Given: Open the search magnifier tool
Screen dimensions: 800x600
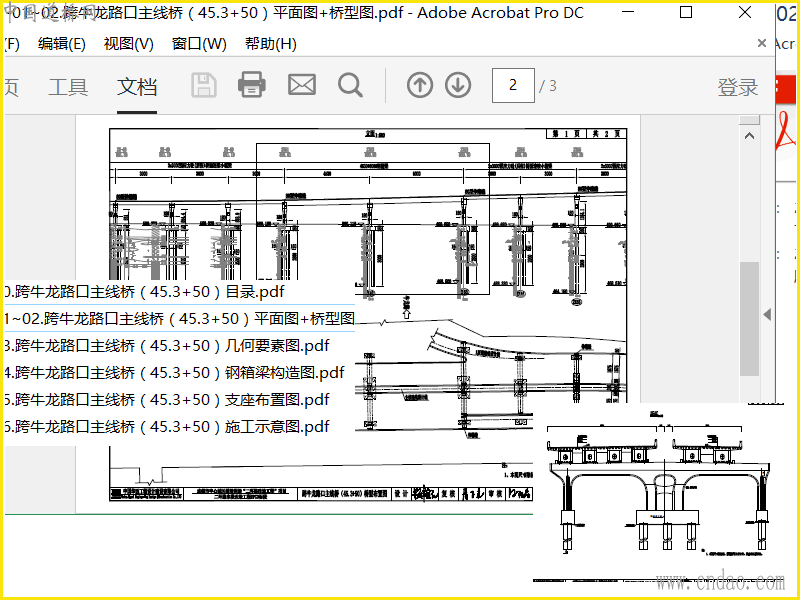Looking at the screenshot, I should click(350, 85).
